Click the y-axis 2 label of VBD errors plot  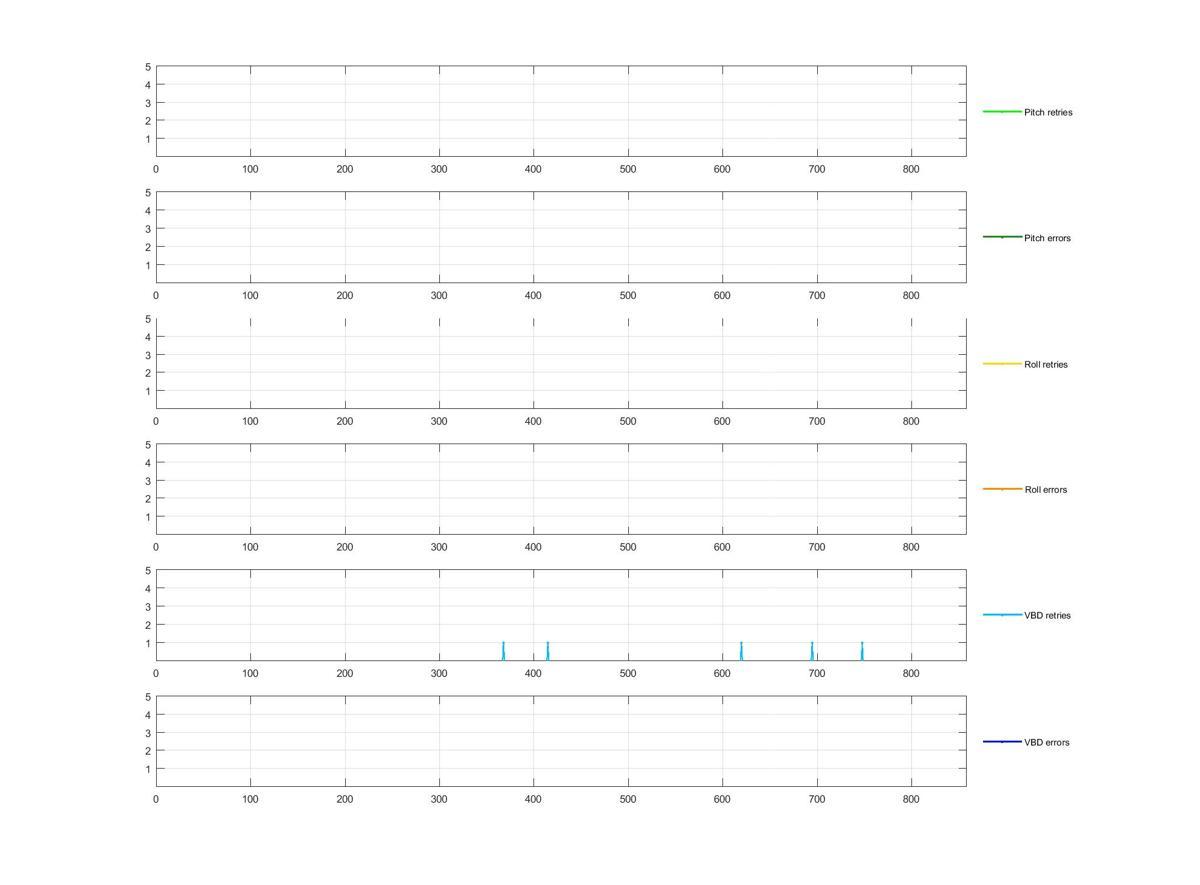click(x=147, y=751)
